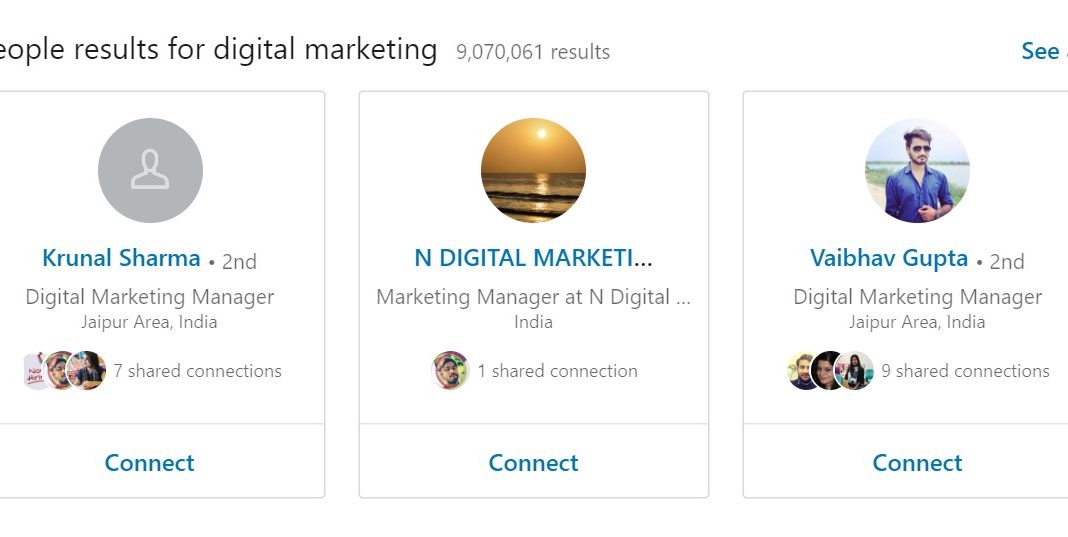Image resolution: width=1068 pixels, height=537 pixels.
Task: Click Vaibhav's Digital Marketing Manager headline
Action: click(917, 297)
